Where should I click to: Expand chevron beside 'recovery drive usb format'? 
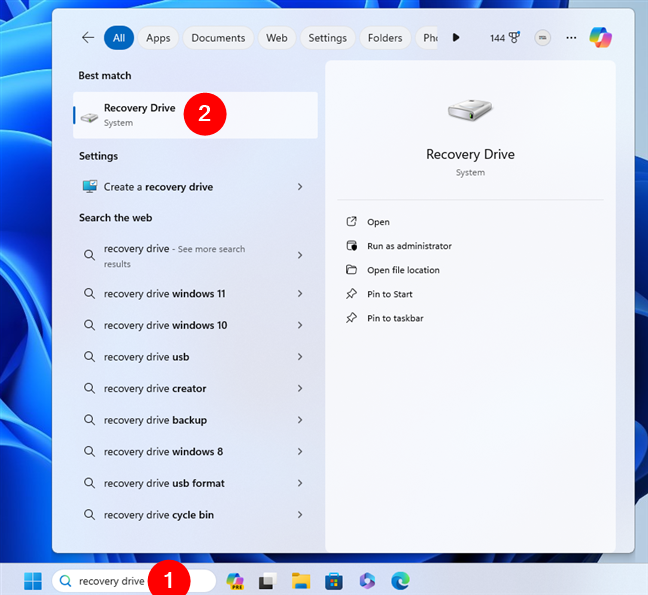pos(300,483)
